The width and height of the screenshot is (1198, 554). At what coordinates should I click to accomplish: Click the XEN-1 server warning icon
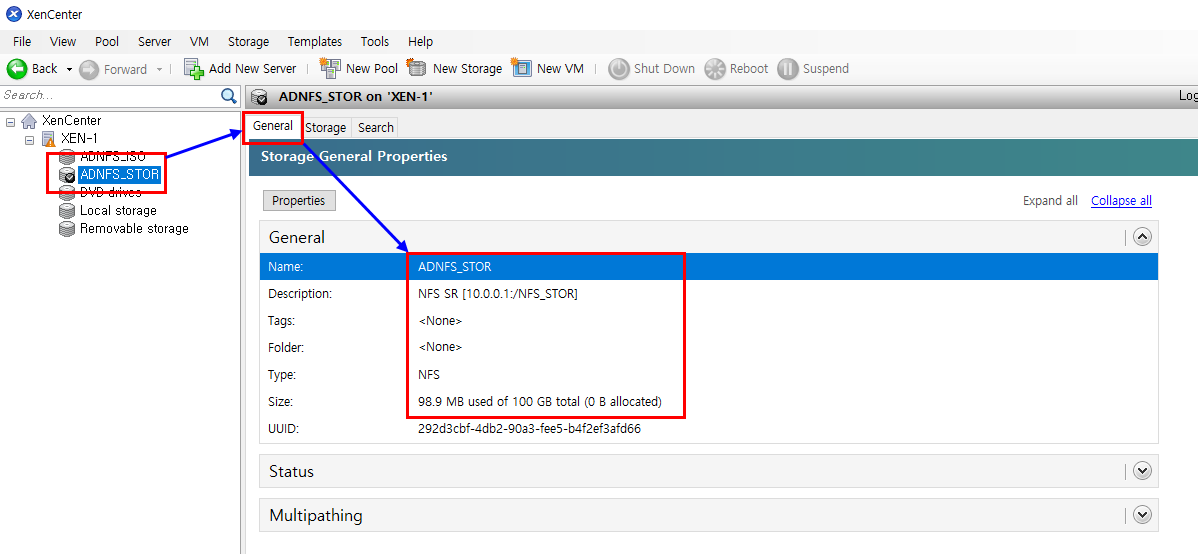click(48, 139)
